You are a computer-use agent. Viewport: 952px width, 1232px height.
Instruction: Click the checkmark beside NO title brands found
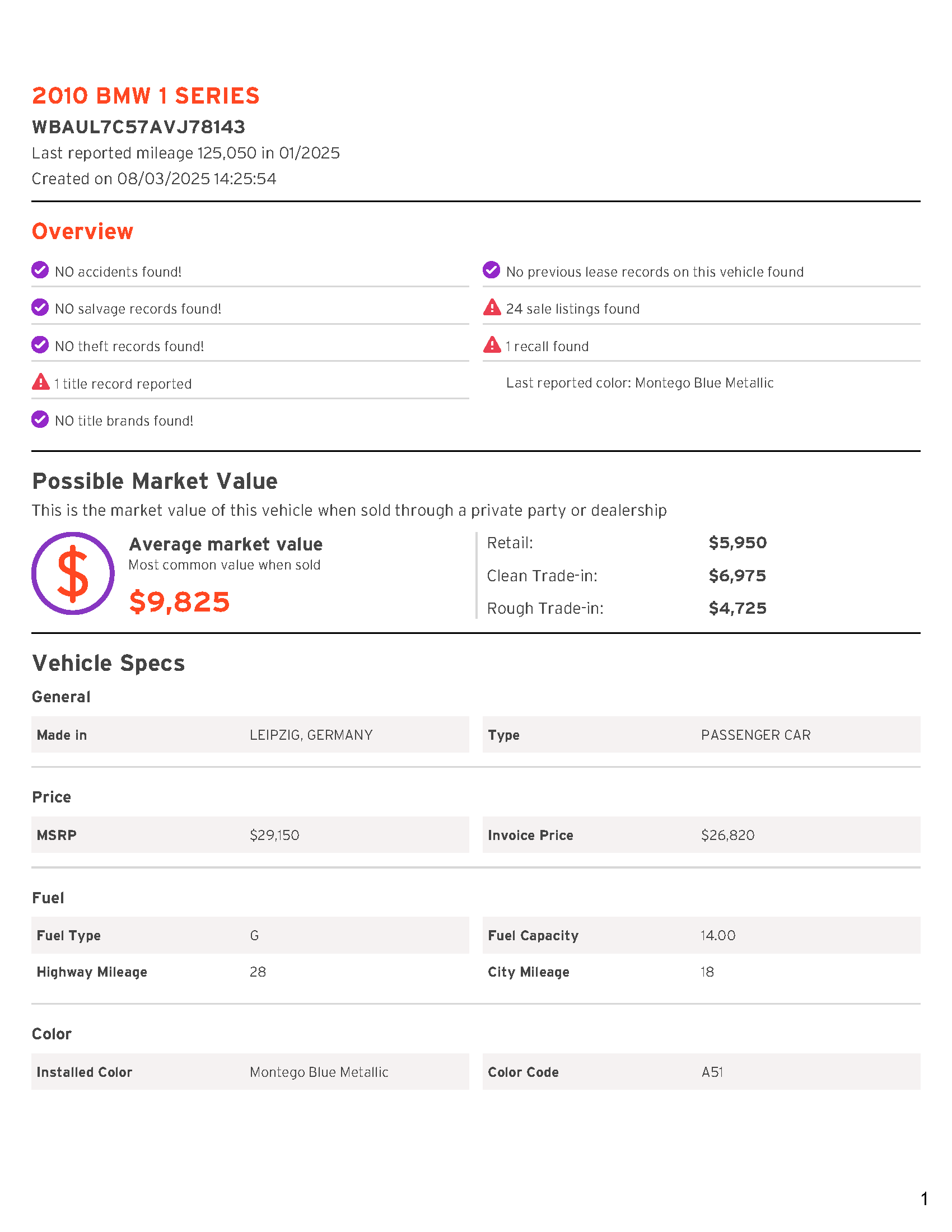[40, 419]
